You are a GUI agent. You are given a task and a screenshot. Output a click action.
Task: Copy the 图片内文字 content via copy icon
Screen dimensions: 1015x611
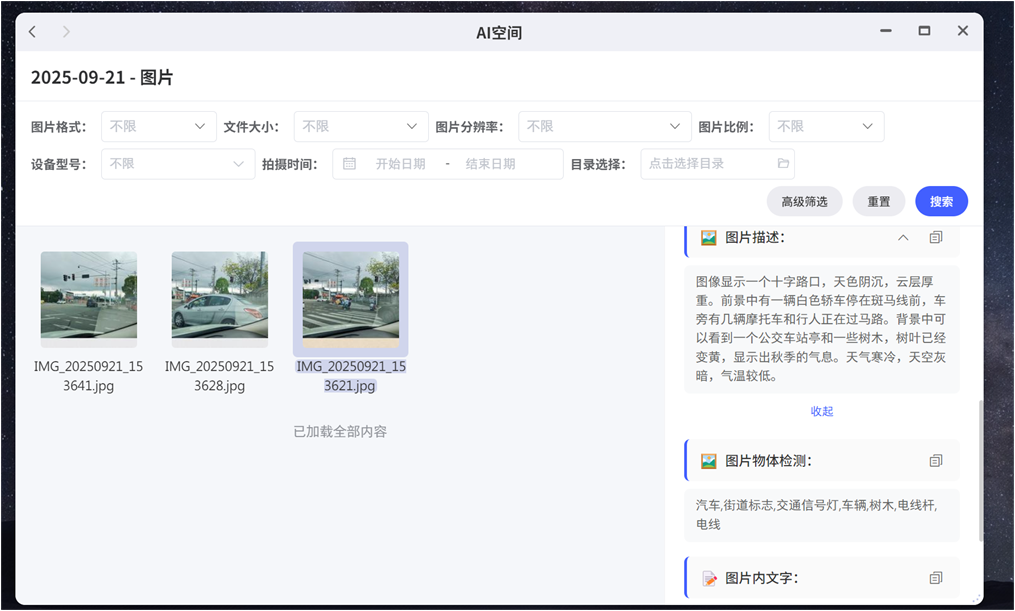pos(935,578)
